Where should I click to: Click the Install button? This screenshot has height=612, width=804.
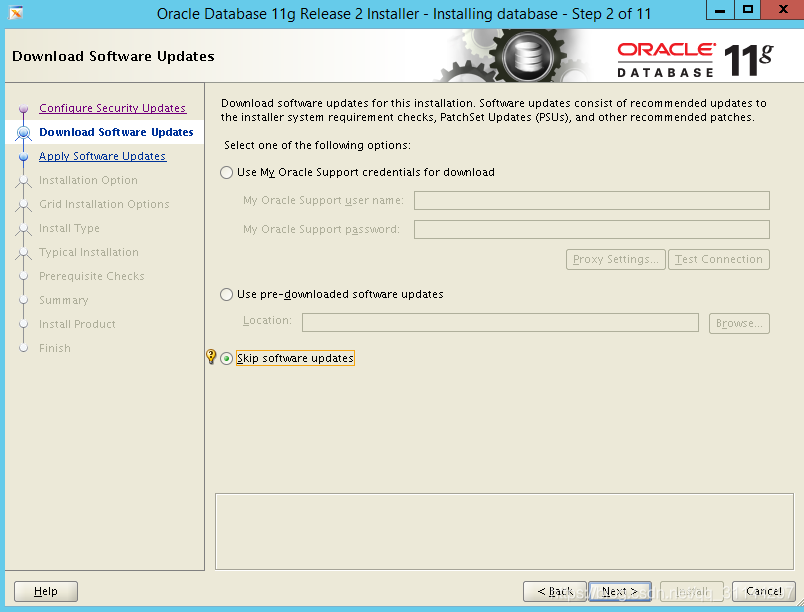(692, 591)
